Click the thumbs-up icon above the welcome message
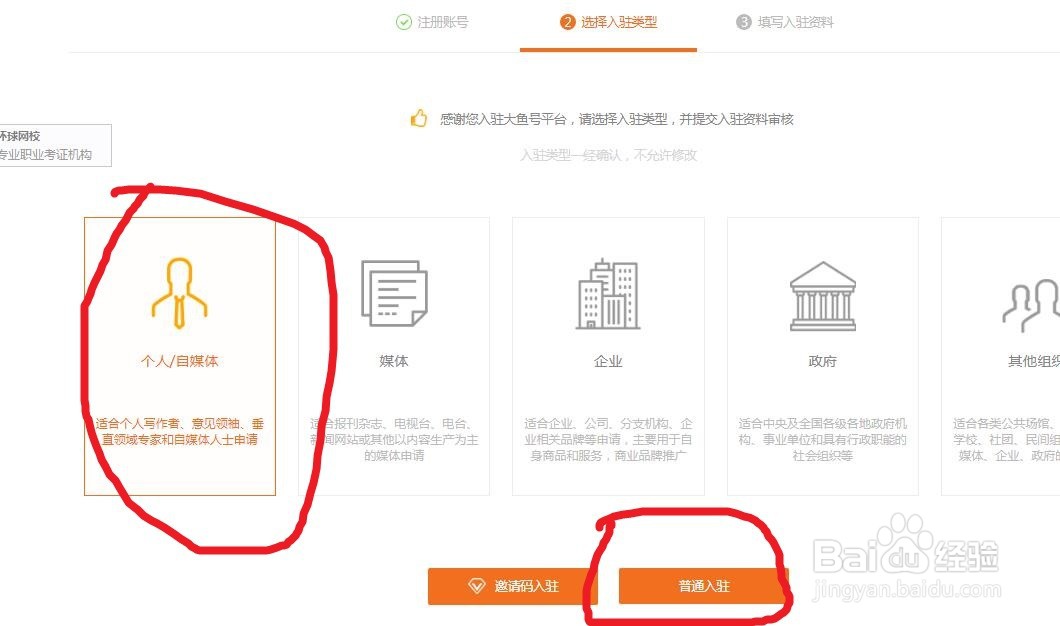The width and height of the screenshot is (1060, 626). coord(417,118)
